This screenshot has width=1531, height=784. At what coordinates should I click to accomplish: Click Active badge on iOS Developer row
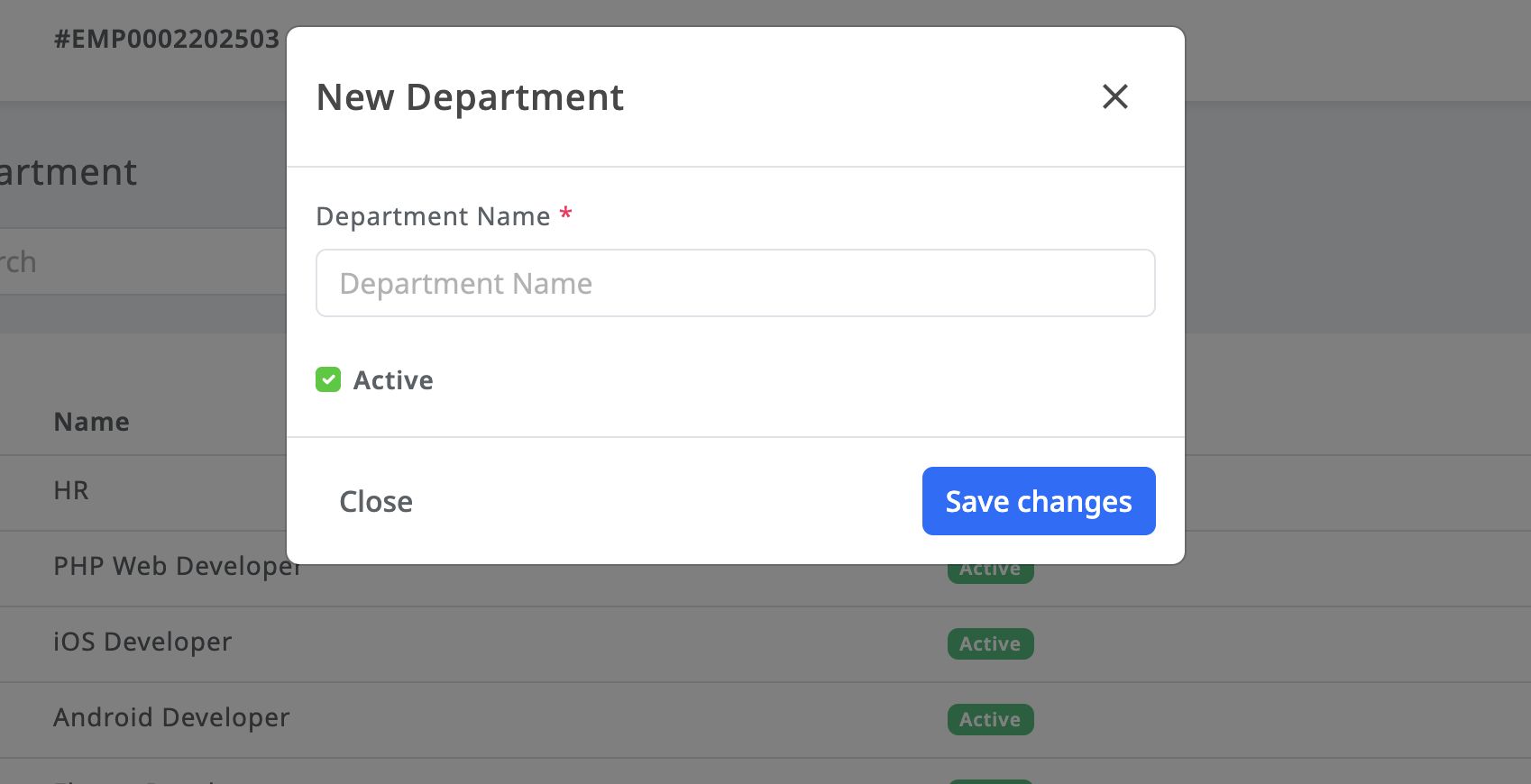coord(990,643)
